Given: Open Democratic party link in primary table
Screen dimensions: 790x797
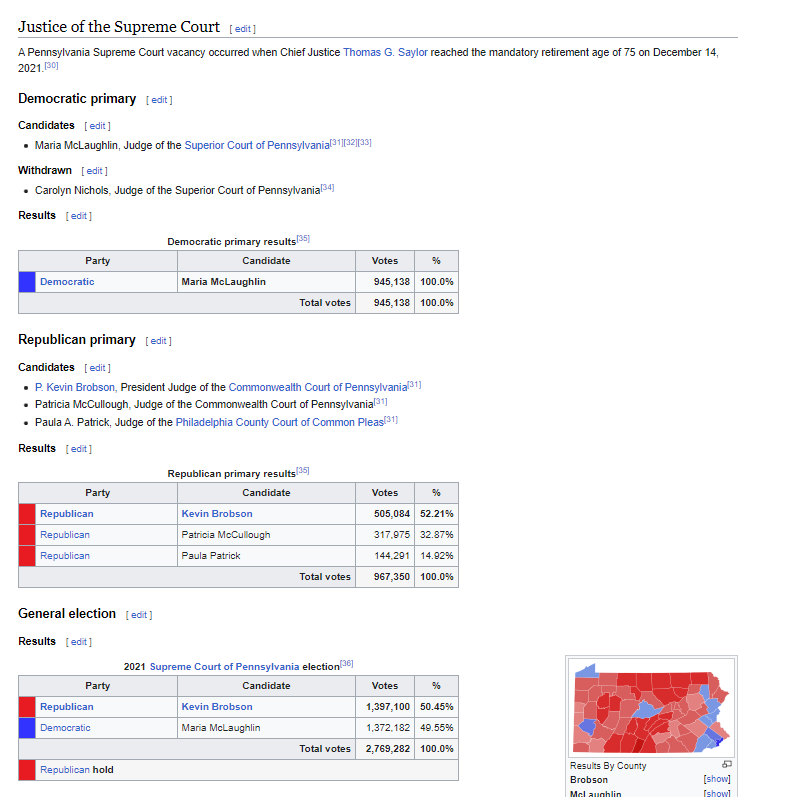Looking at the screenshot, I should coord(67,282).
